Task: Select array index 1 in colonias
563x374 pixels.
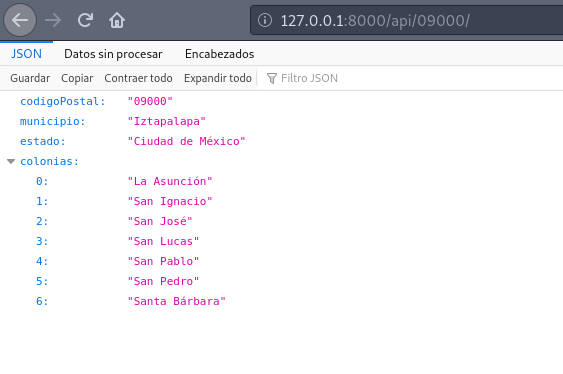Action: pos(42,201)
